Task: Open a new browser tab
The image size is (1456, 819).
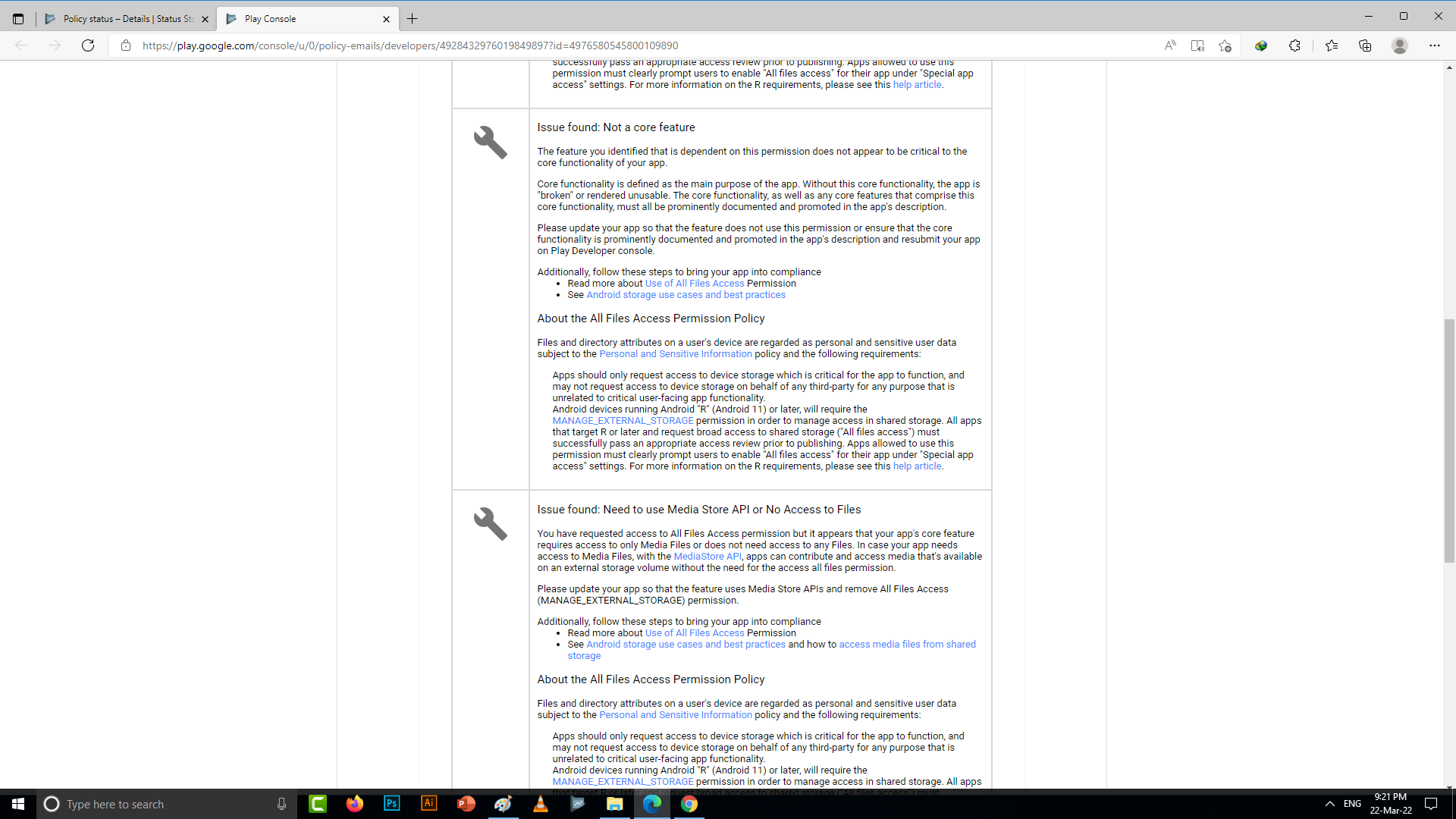Action: pyautogui.click(x=413, y=19)
